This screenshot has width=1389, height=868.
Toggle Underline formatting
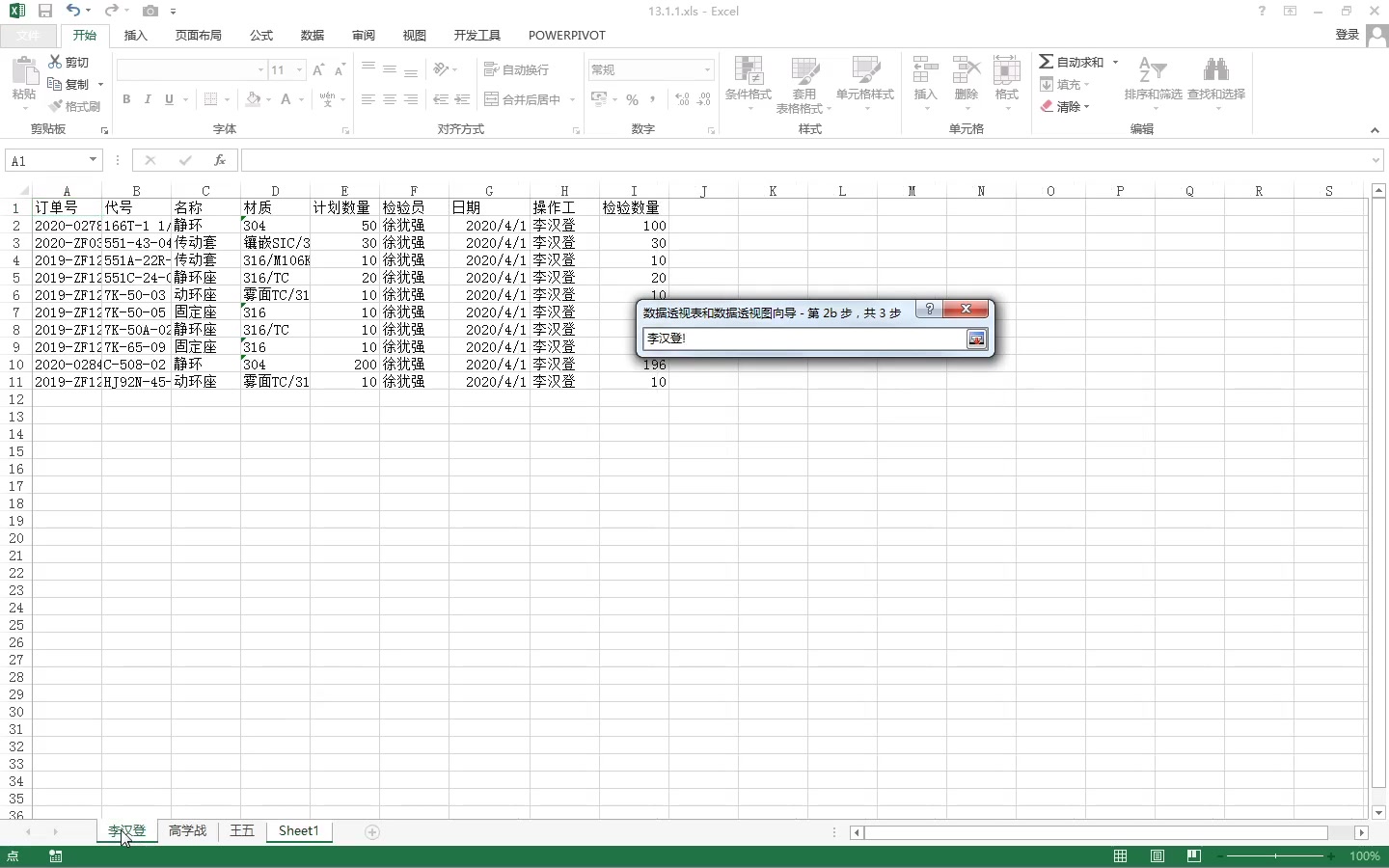(169, 99)
